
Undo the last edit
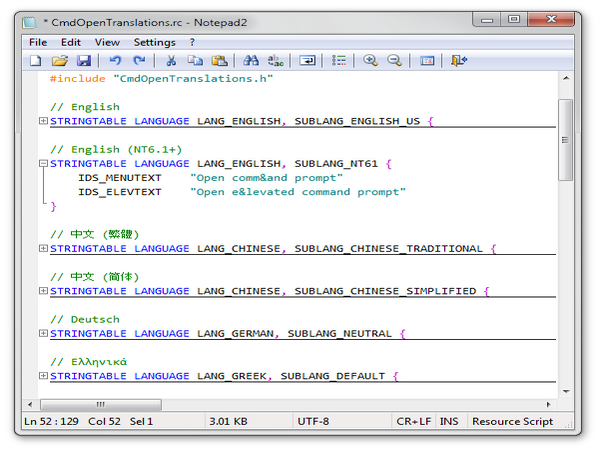pos(115,60)
